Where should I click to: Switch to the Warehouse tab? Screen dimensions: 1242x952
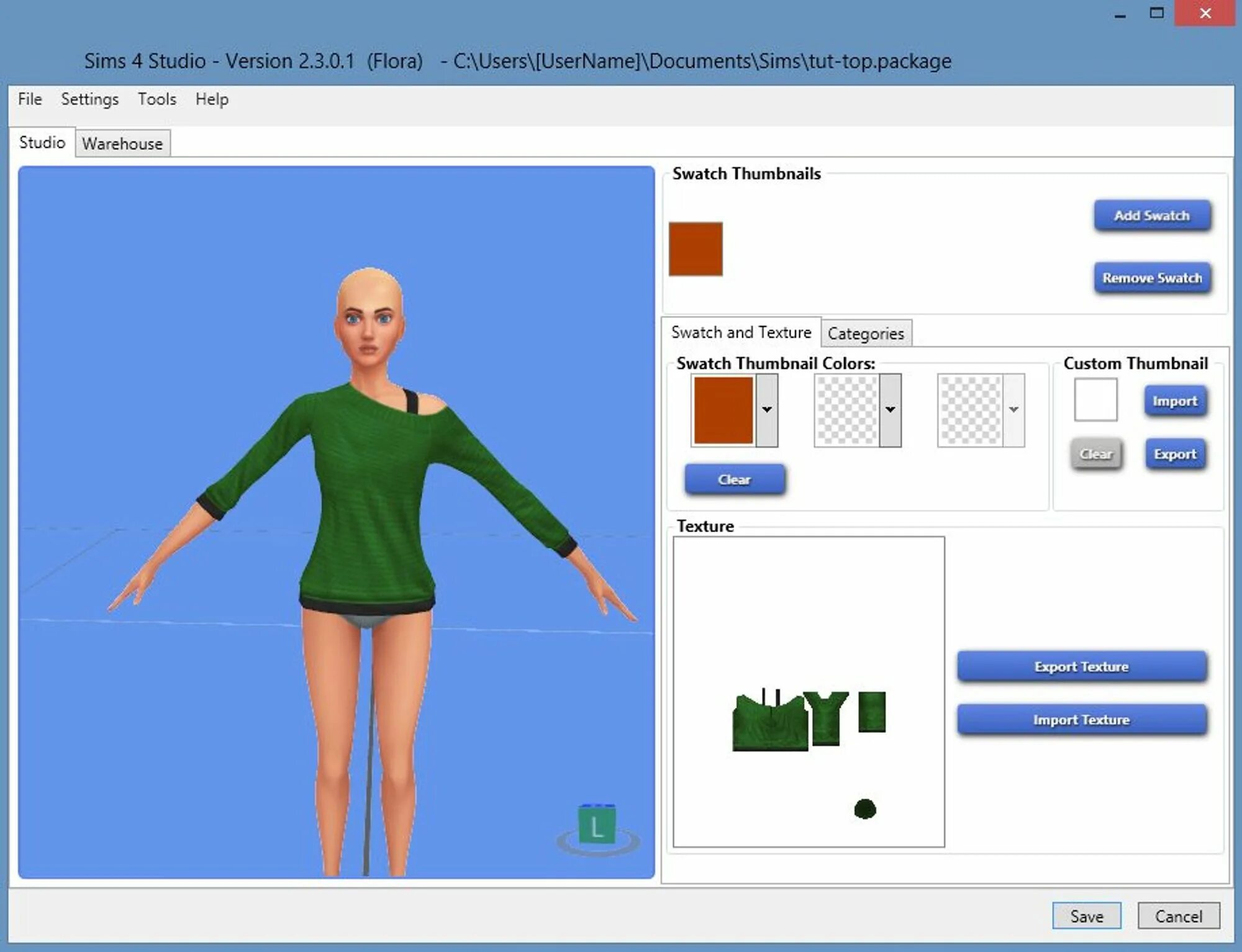click(x=122, y=143)
